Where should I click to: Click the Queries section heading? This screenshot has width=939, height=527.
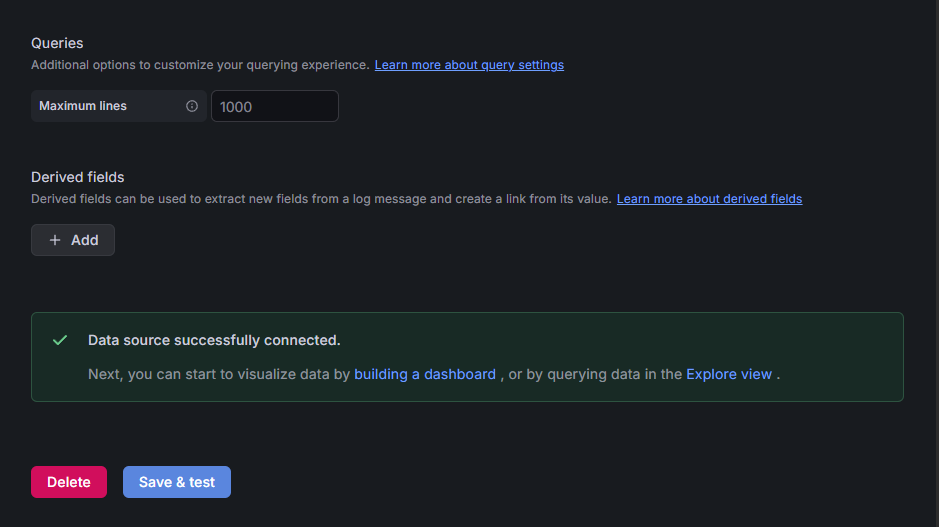pyautogui.click(x=57, y=43)
